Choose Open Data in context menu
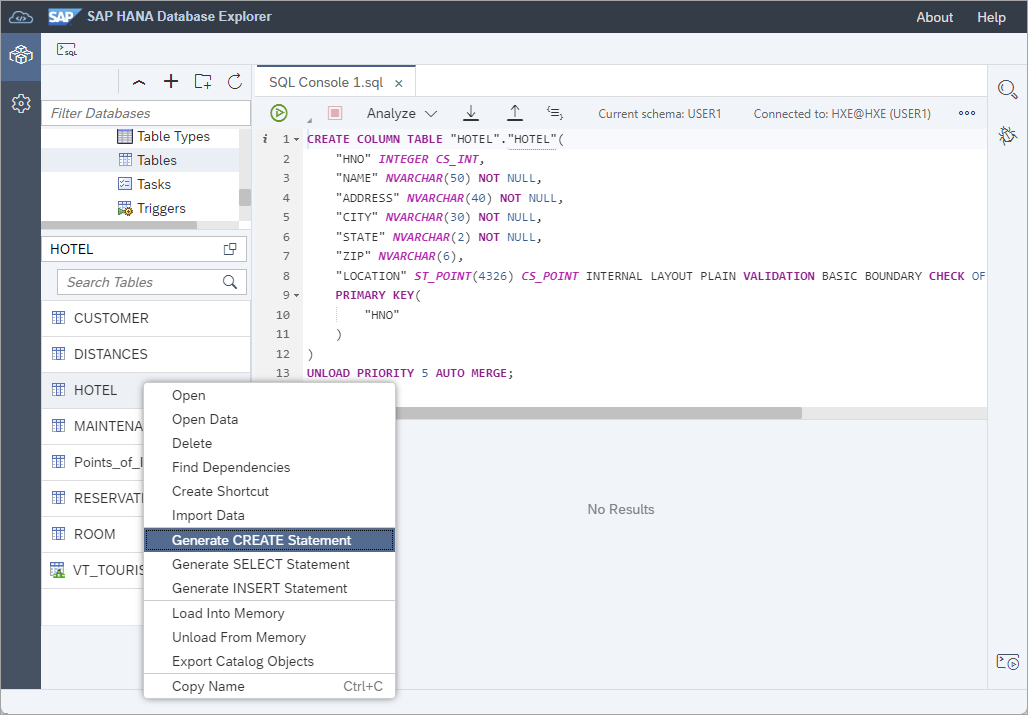This screenshot has width=1028, height=715. tap(269, 419)
